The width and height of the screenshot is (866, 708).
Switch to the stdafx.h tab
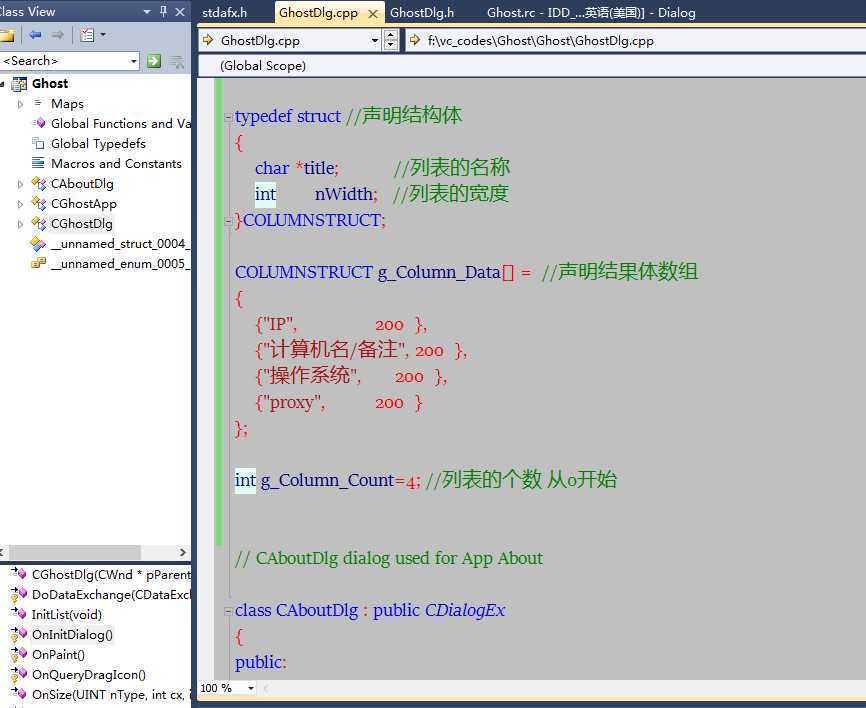point(224,13)
